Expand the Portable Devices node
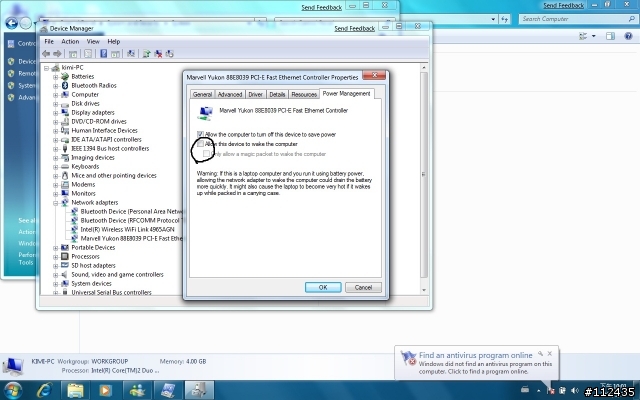640x400 pixels. [56, 248]
